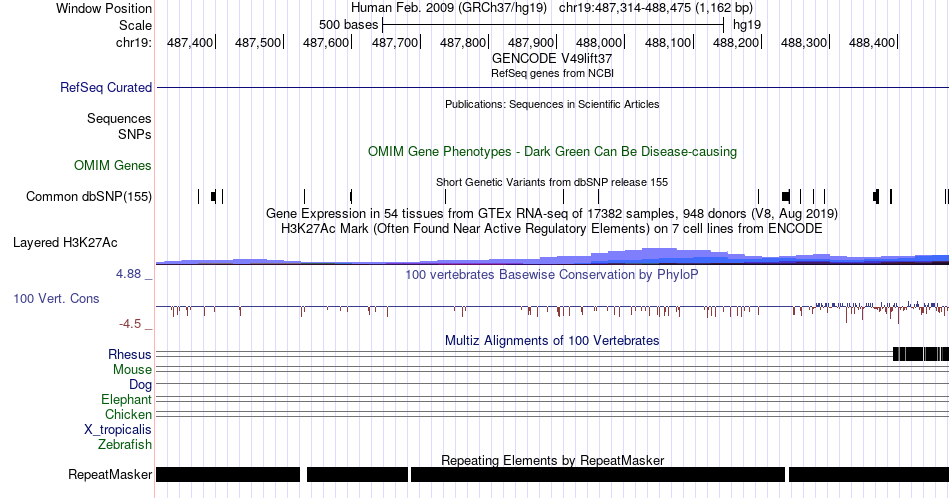Click the hg19 label beside scale bar
The height and width of the screenshot is (498, 950).
coord(747,25)
